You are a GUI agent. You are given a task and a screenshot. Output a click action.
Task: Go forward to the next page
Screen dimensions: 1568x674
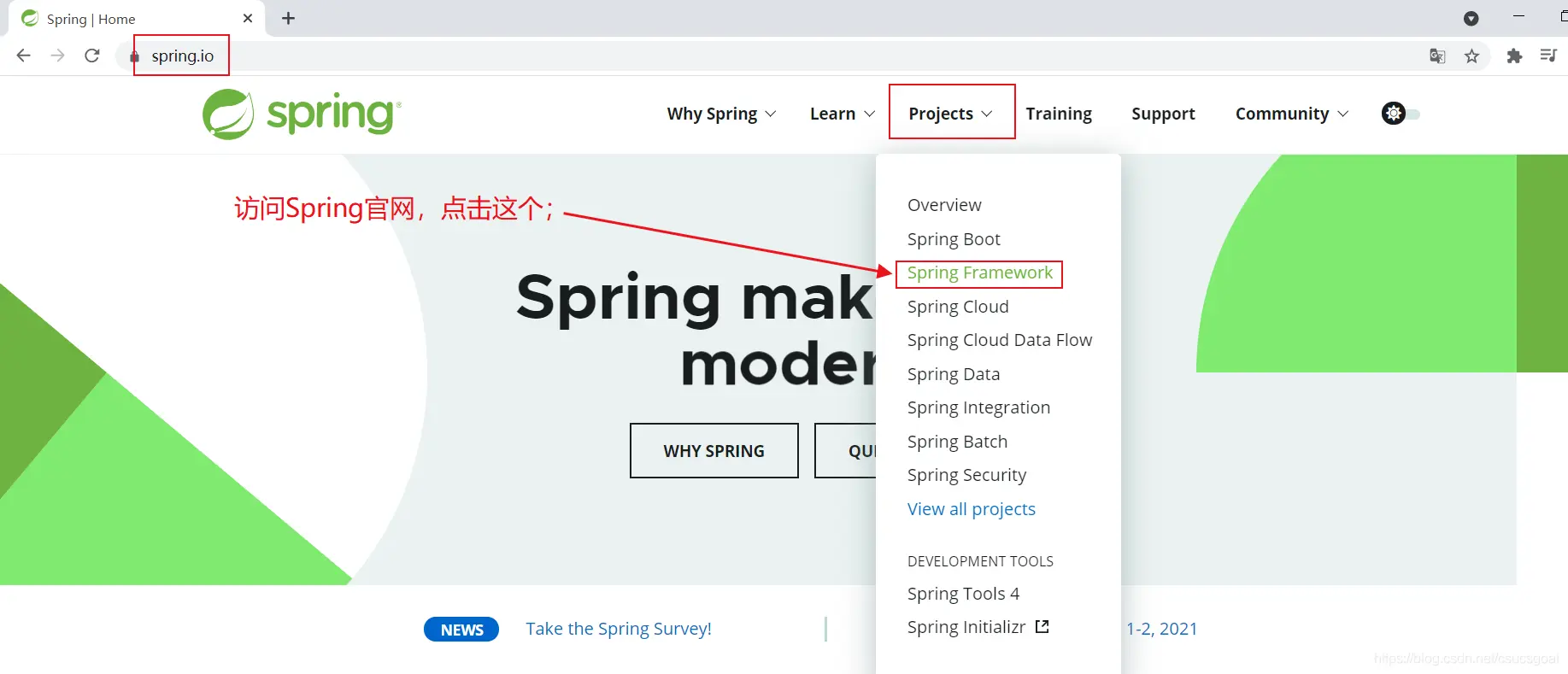tap(57, 56)
